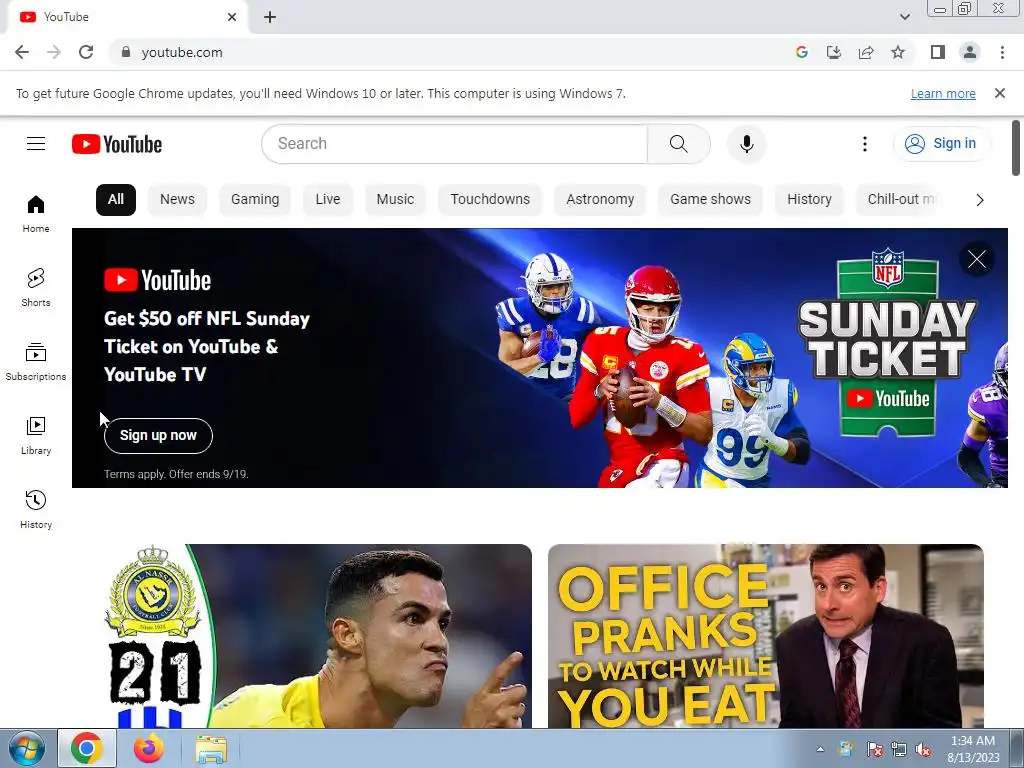Click the taskbar clock showing 1:34 AM
The height and width of the screenshot is (768, 1024).
973,749
